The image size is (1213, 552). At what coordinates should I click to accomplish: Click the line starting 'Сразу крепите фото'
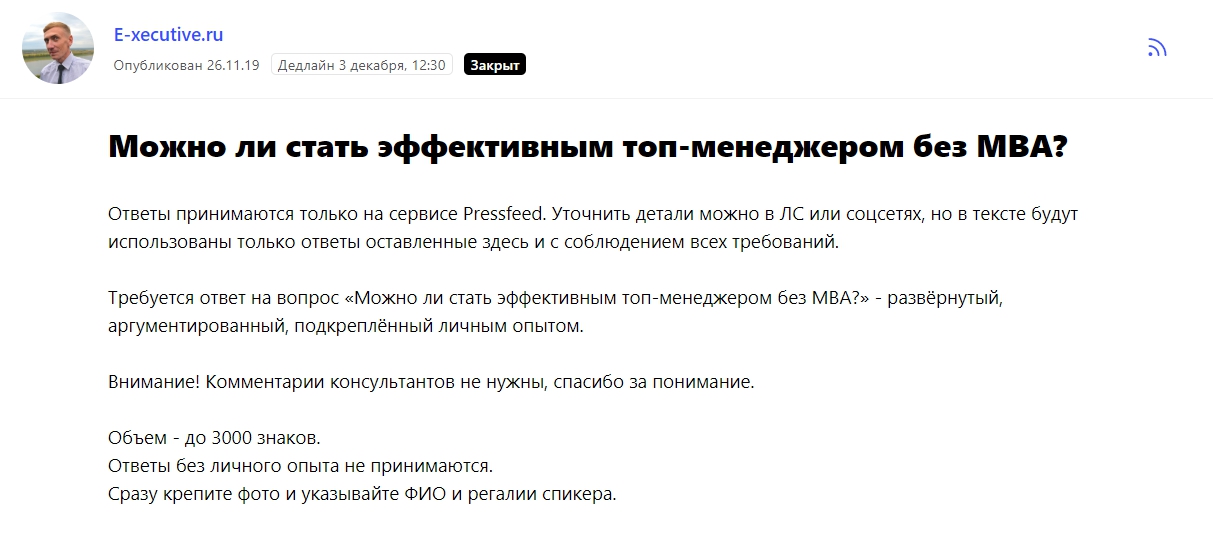click(x=361, y=494)
